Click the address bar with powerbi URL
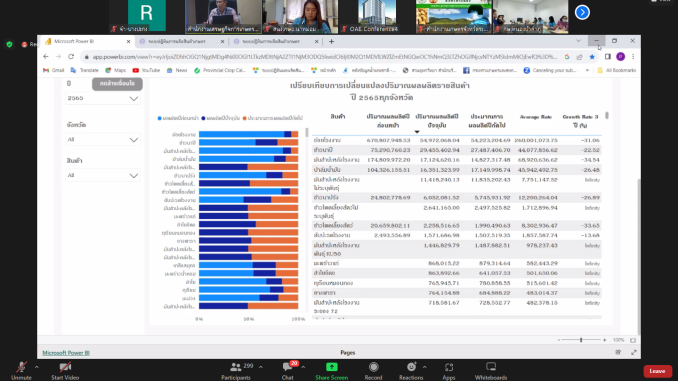 point(324,57)
